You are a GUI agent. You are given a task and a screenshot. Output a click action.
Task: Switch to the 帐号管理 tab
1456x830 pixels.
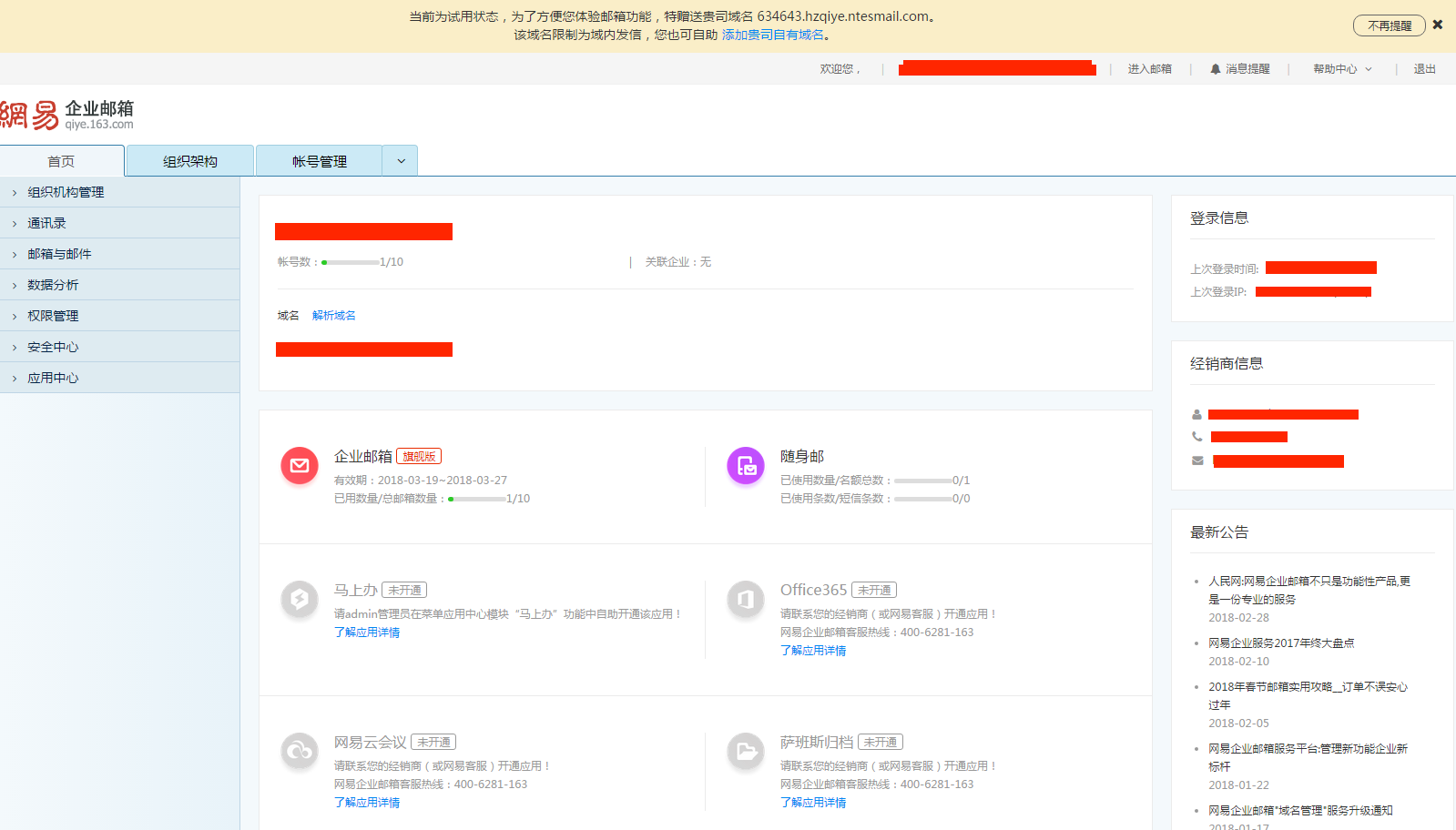point(320,161)
